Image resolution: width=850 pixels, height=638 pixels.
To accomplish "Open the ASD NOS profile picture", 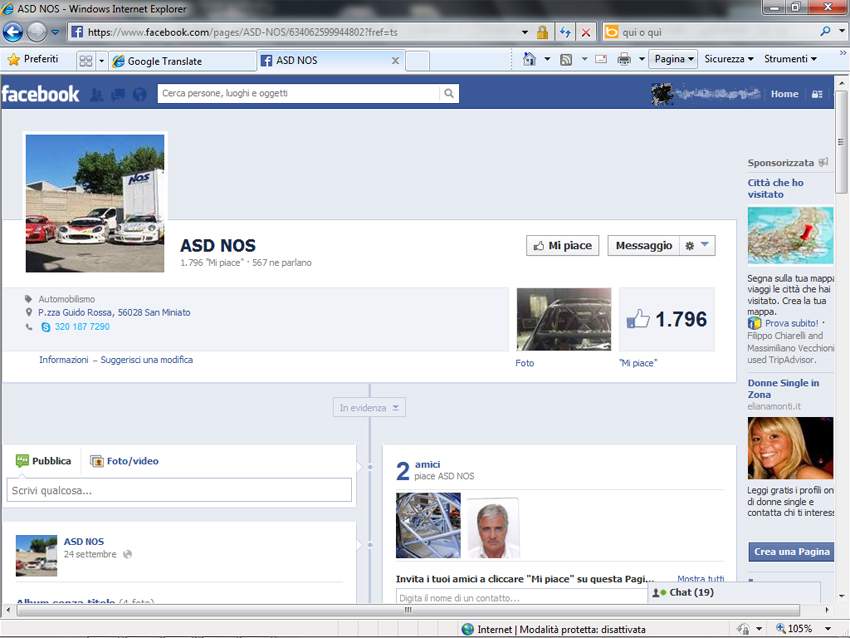I will tap(95, 203).
